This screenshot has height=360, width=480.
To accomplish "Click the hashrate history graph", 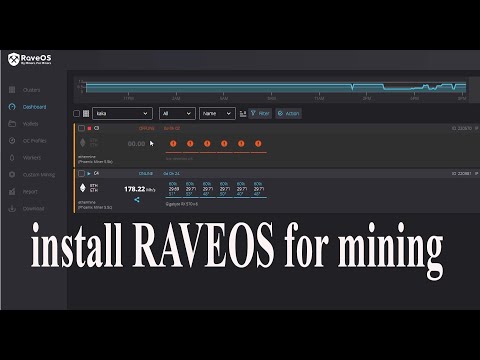I will point(276,88).
